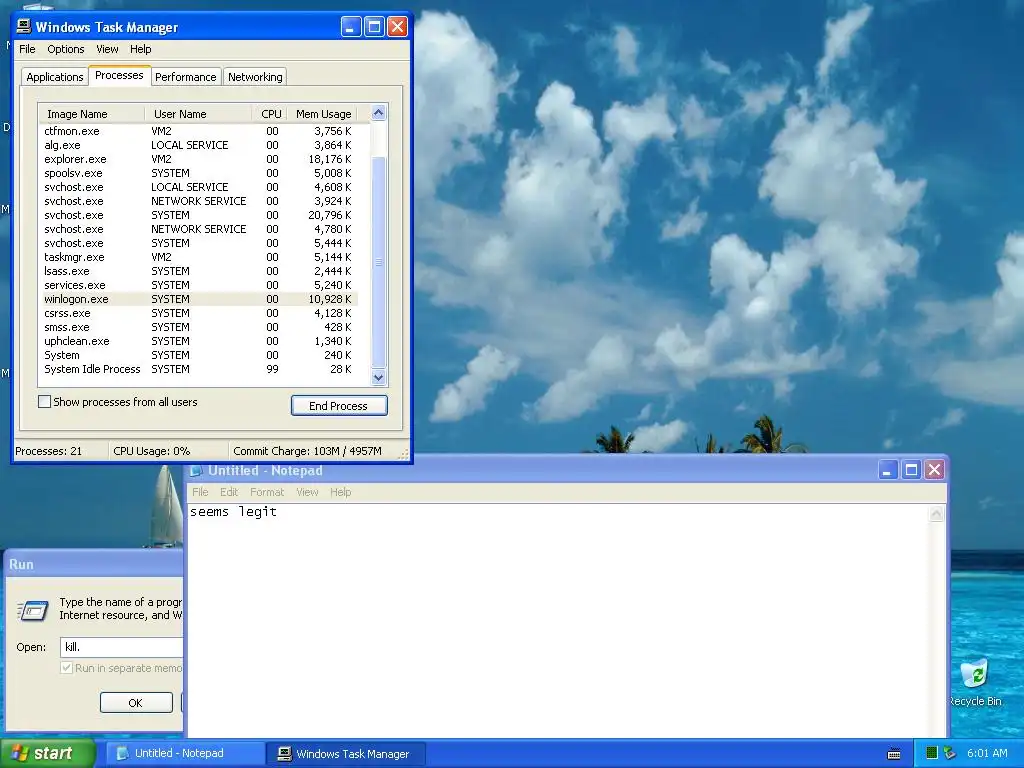
Task: Click Commit Charge in the status bar
Action: click(x=307, y=451)
